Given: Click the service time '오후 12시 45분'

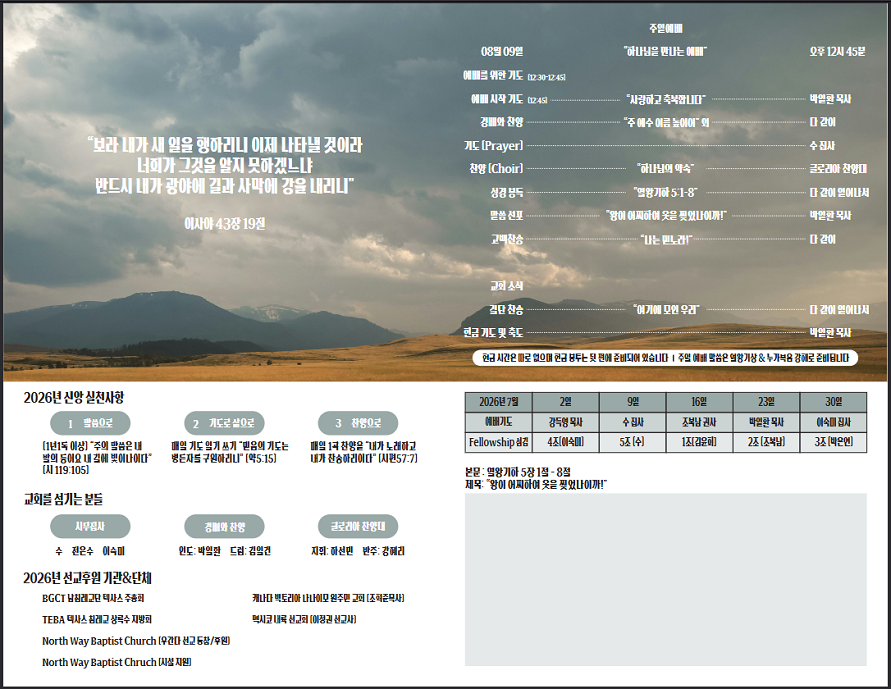Looking at the screenshot, I should click(x=837, y=52).
